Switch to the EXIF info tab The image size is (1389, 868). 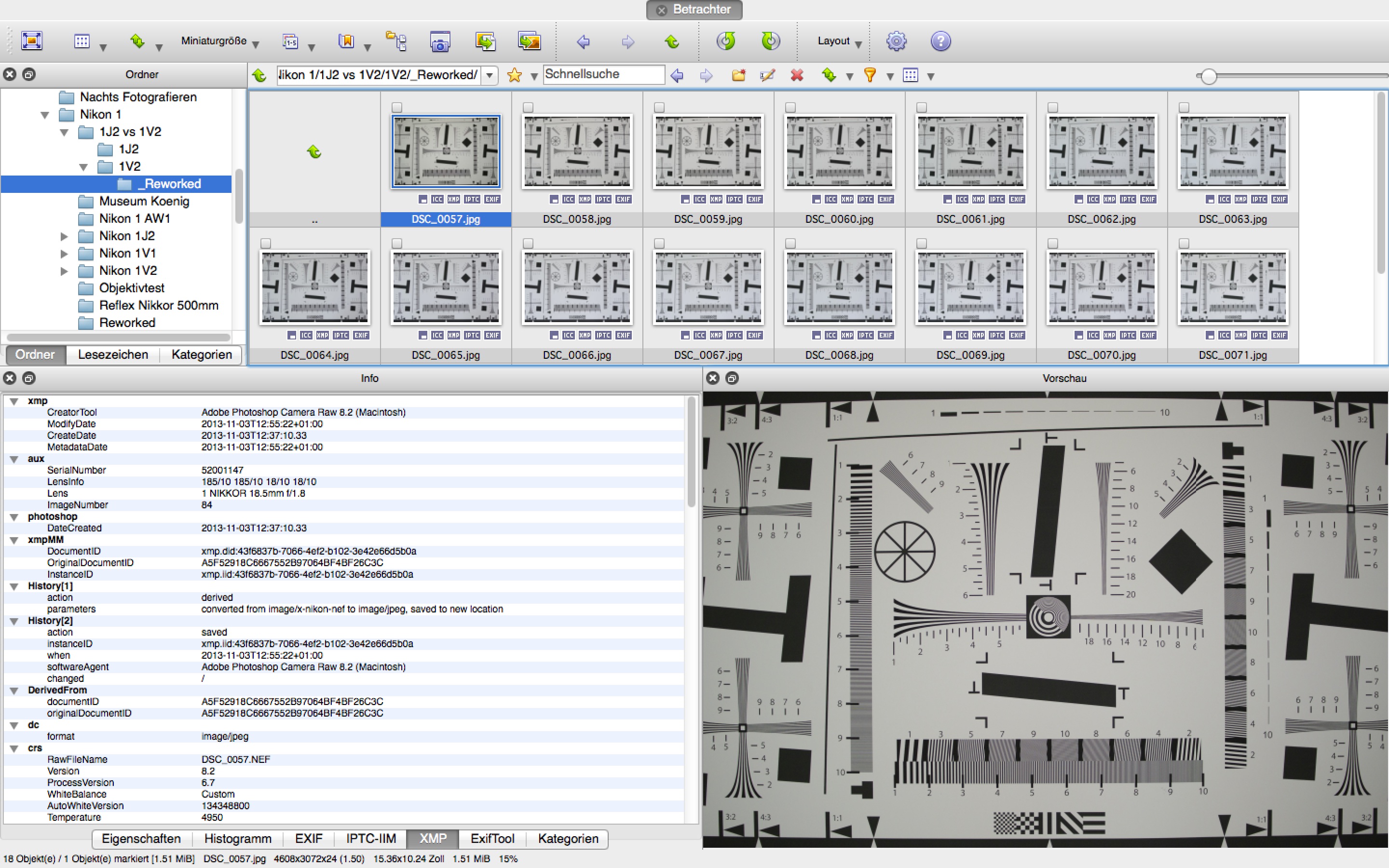point(308,839)
